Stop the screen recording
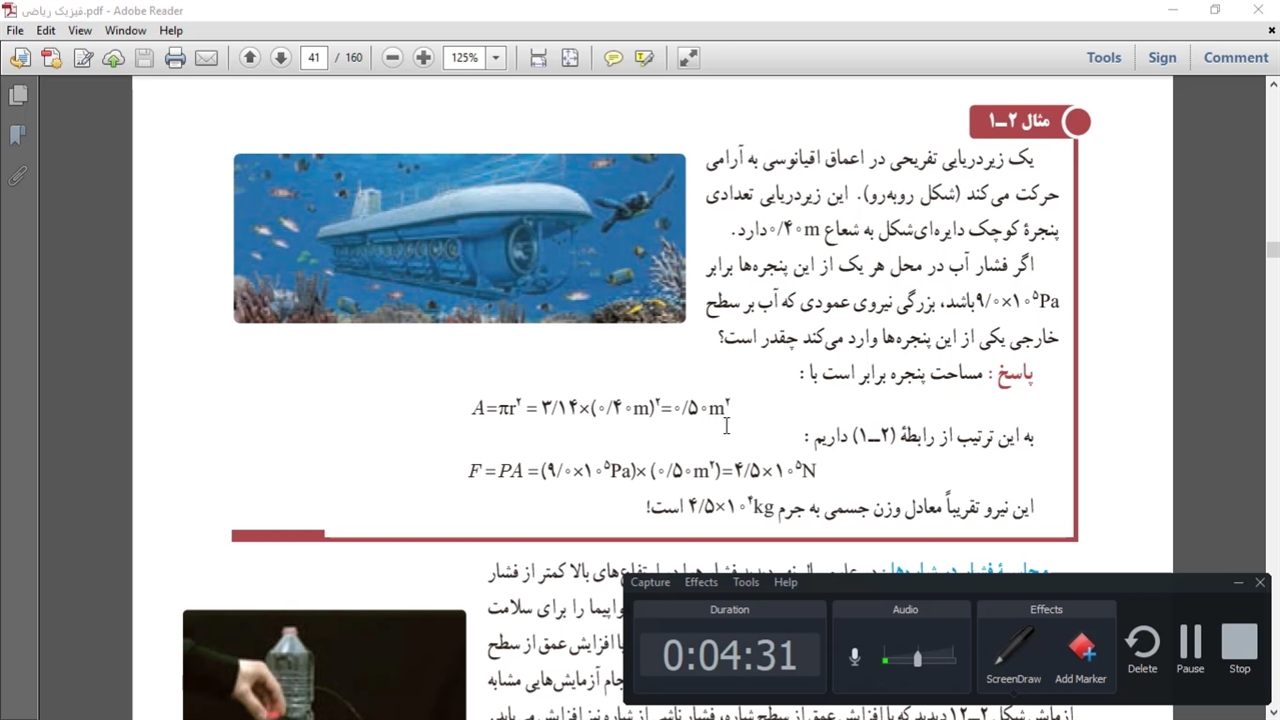 point(1239,649)
